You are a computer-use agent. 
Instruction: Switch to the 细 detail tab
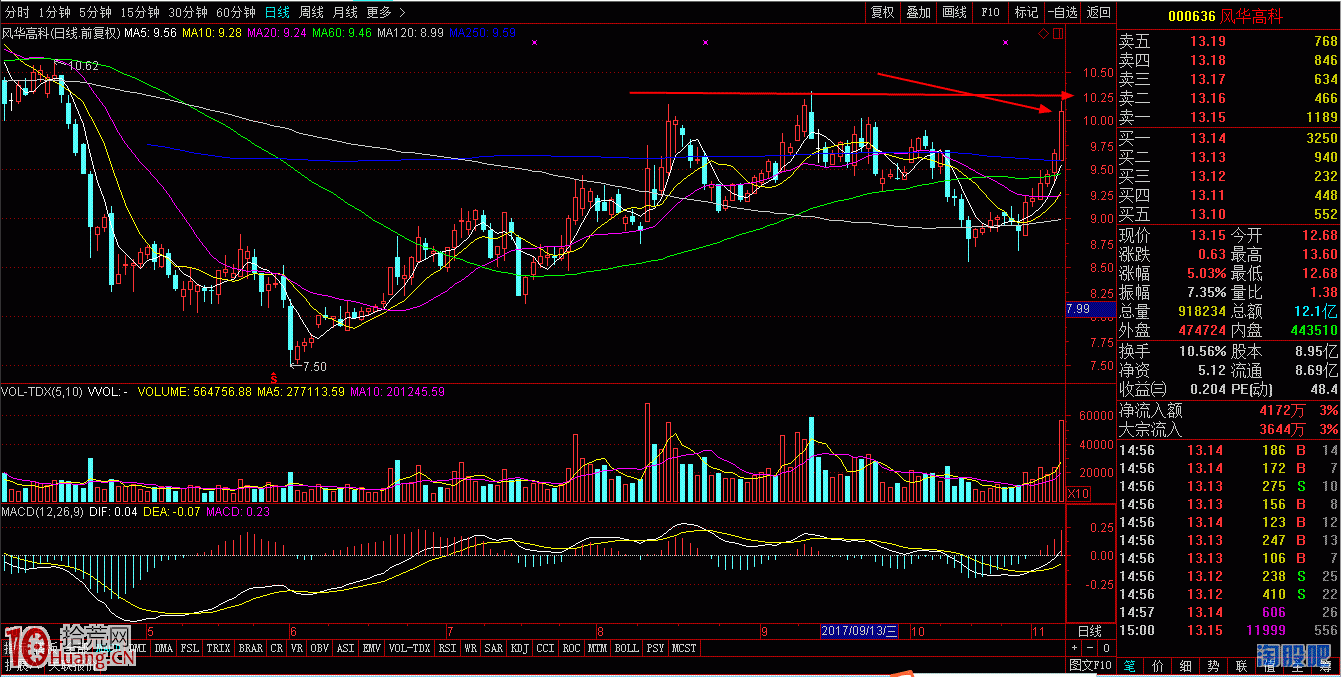click(x=1186, y=665)
